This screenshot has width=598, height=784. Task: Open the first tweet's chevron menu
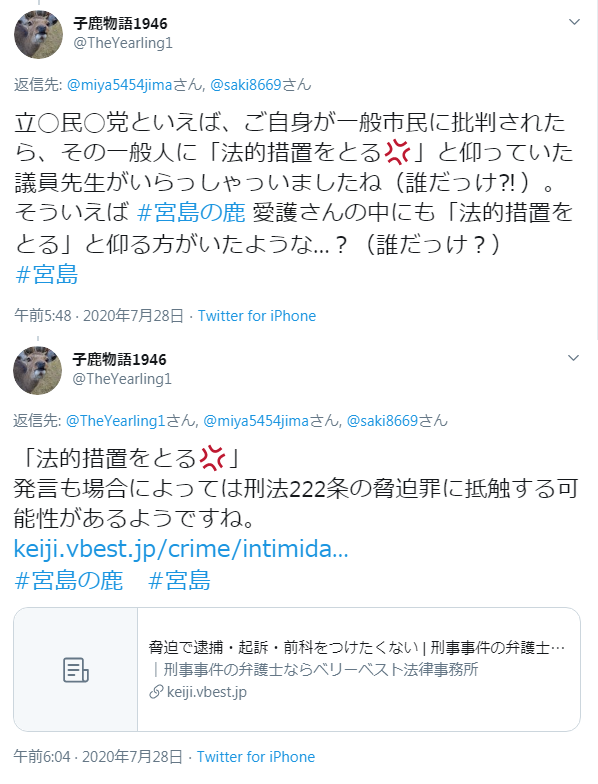574,22
